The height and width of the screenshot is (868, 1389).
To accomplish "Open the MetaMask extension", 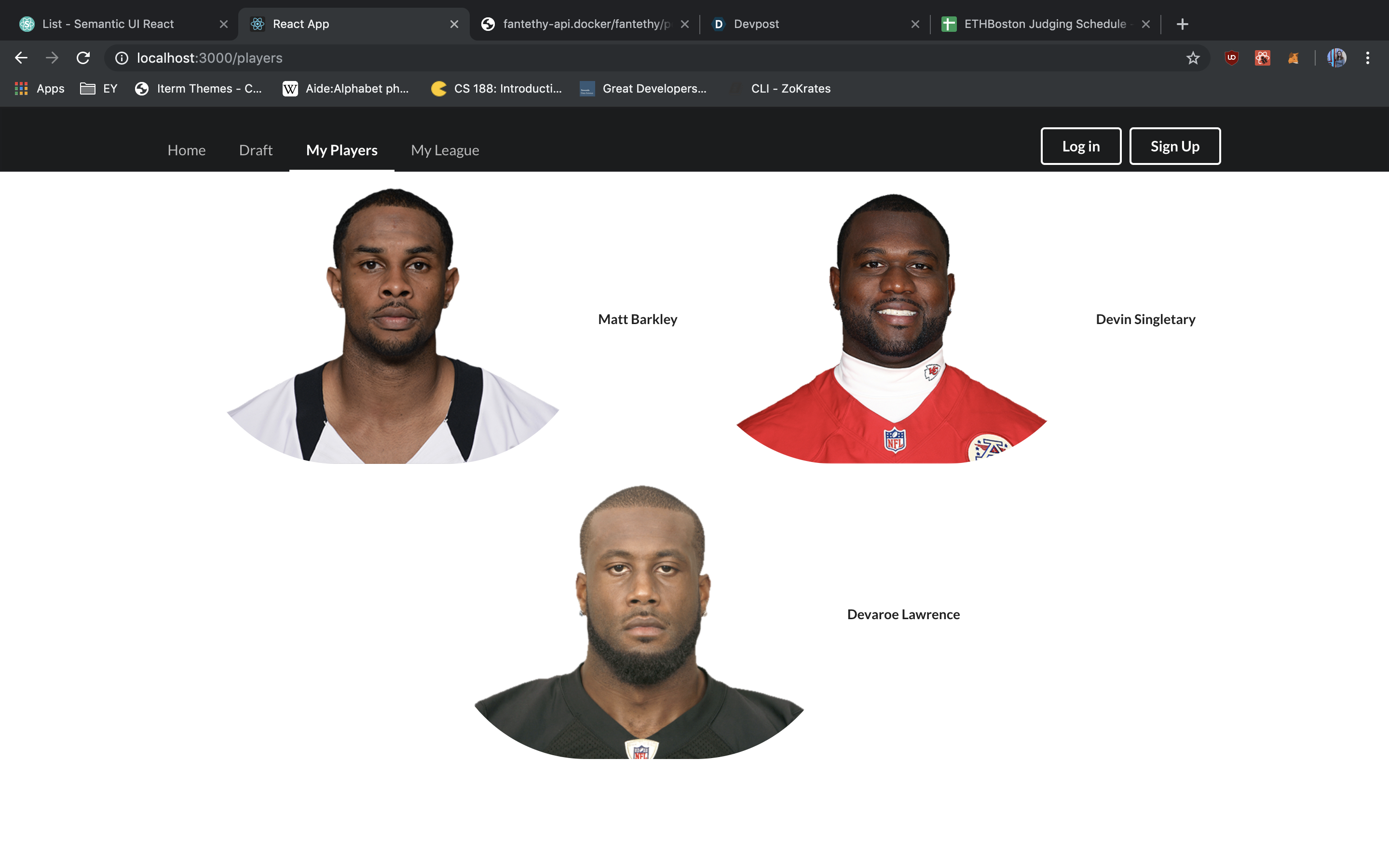I will 1293,57.
